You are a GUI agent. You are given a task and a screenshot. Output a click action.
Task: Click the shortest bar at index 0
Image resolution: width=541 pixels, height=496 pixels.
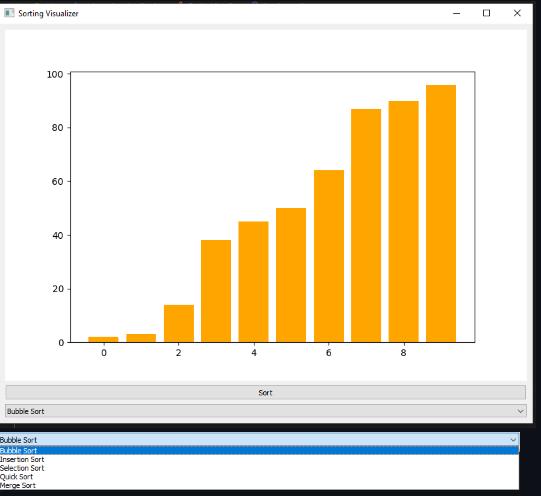pos(103,339)
